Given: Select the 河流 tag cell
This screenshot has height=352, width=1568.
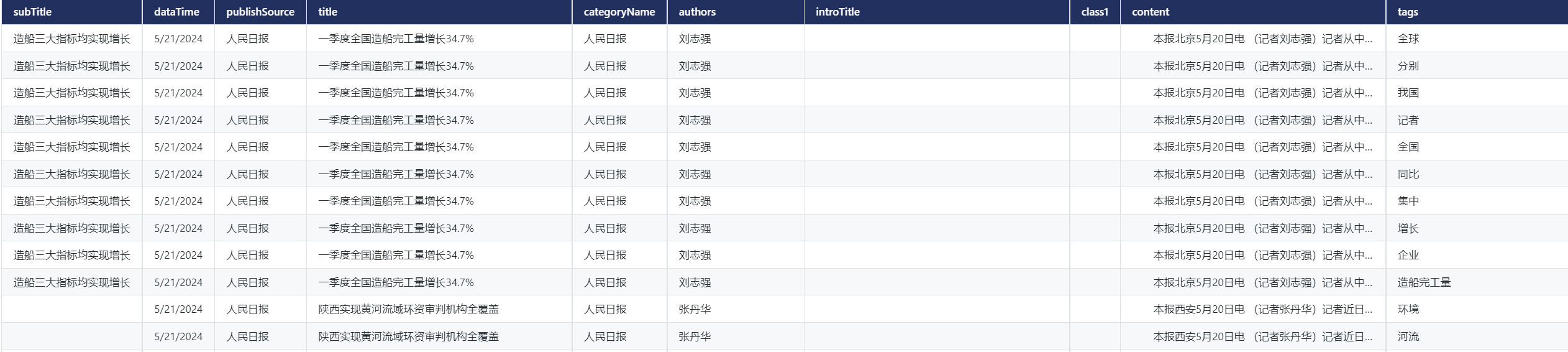Looking at the screenshot, I should (x=1408, y=336).
